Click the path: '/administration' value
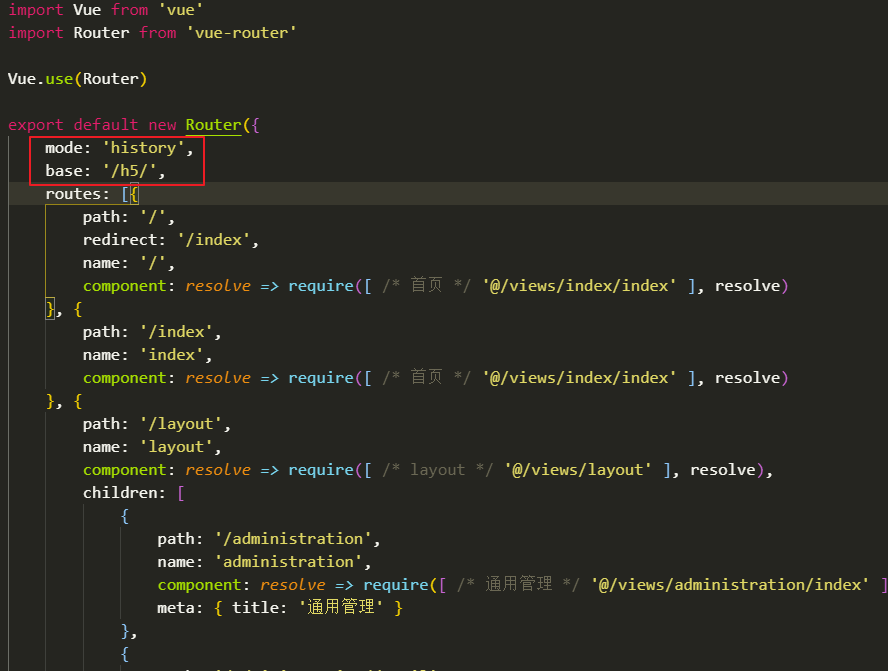Screen dimensions: 888x671 (293, 539)
